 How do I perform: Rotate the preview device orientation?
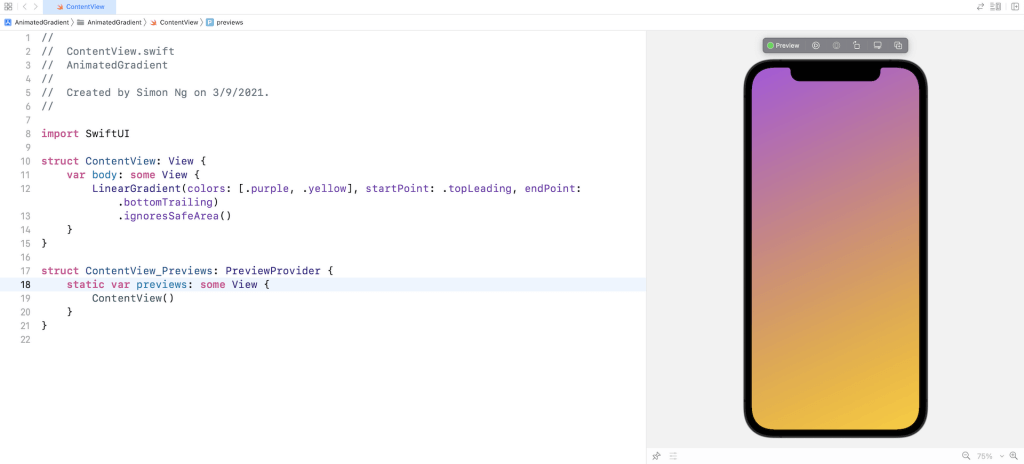pyautogui.click(x=857, y=46)
